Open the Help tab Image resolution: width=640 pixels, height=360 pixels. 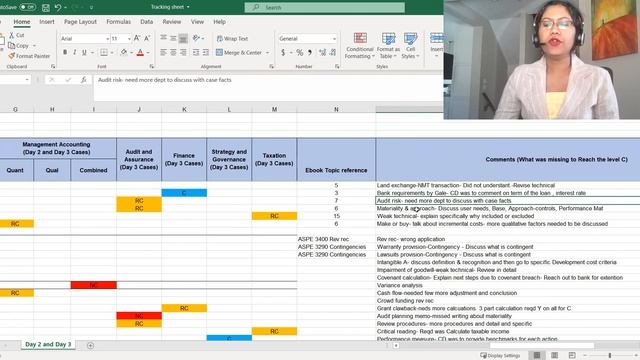point(219,22)
